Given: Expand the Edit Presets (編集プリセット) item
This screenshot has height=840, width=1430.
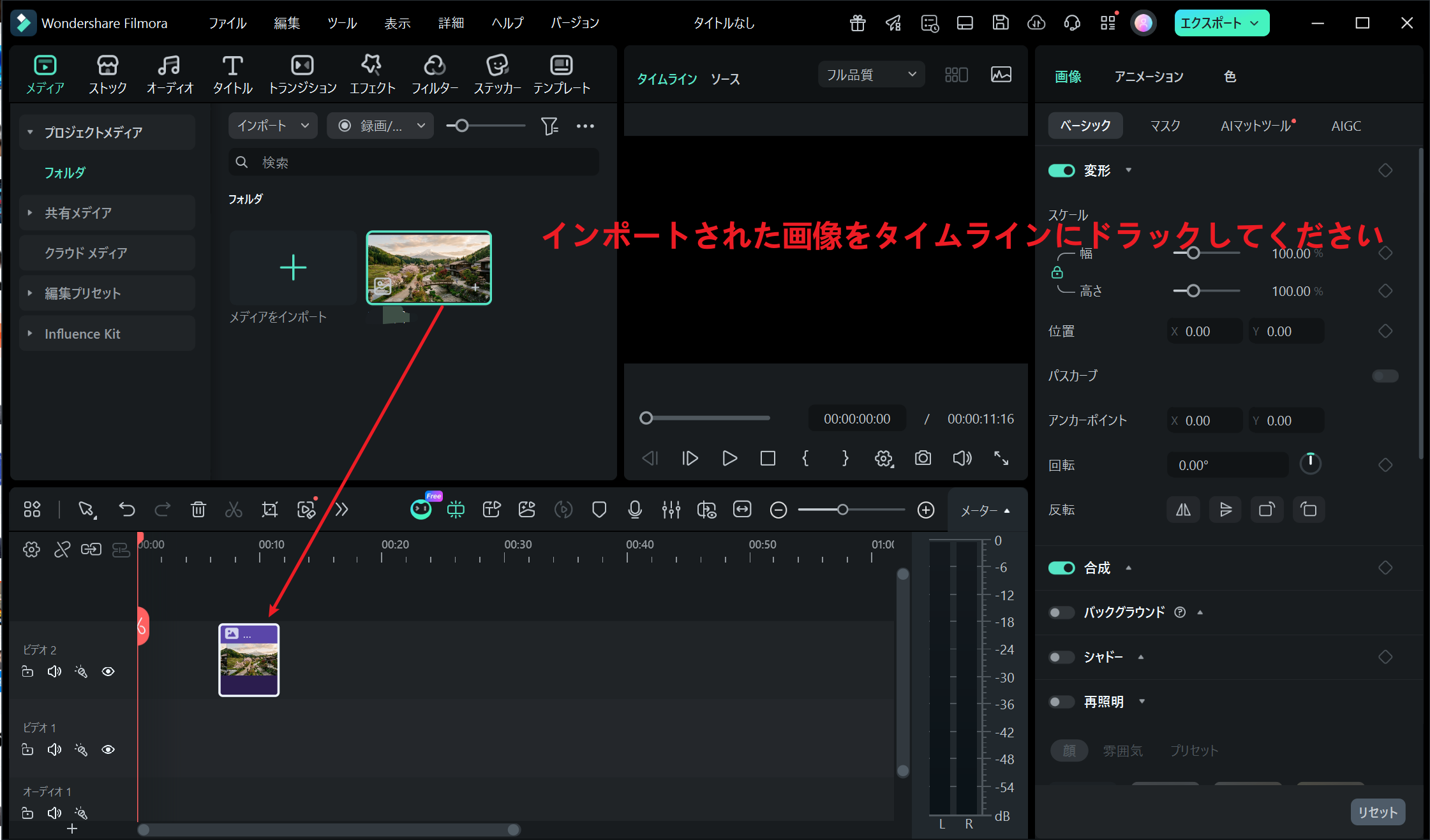Looking at the screenshot, I should (30, 293).
